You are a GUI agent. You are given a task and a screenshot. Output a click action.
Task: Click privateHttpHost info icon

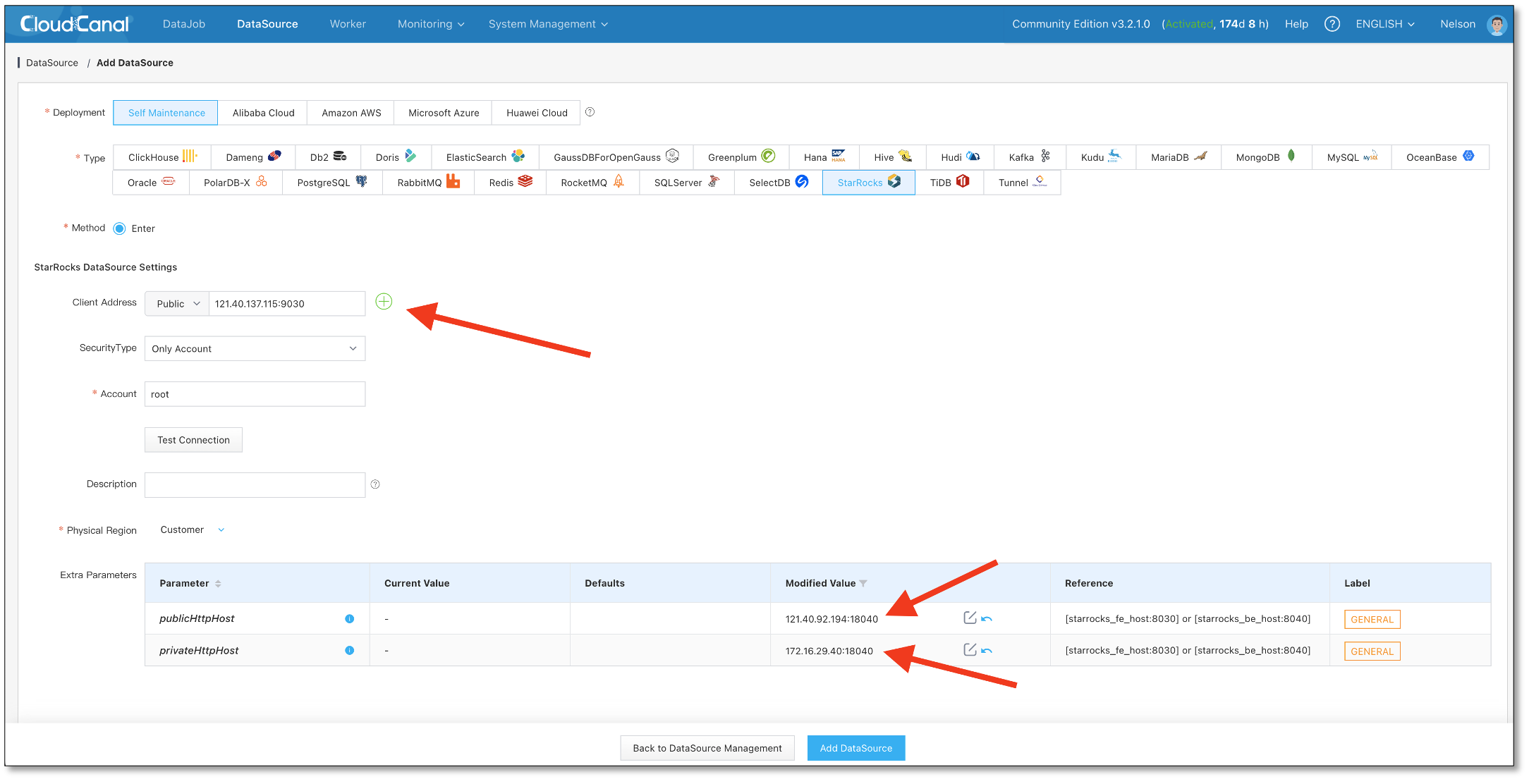pyautogui.click(x=349, y=651)
